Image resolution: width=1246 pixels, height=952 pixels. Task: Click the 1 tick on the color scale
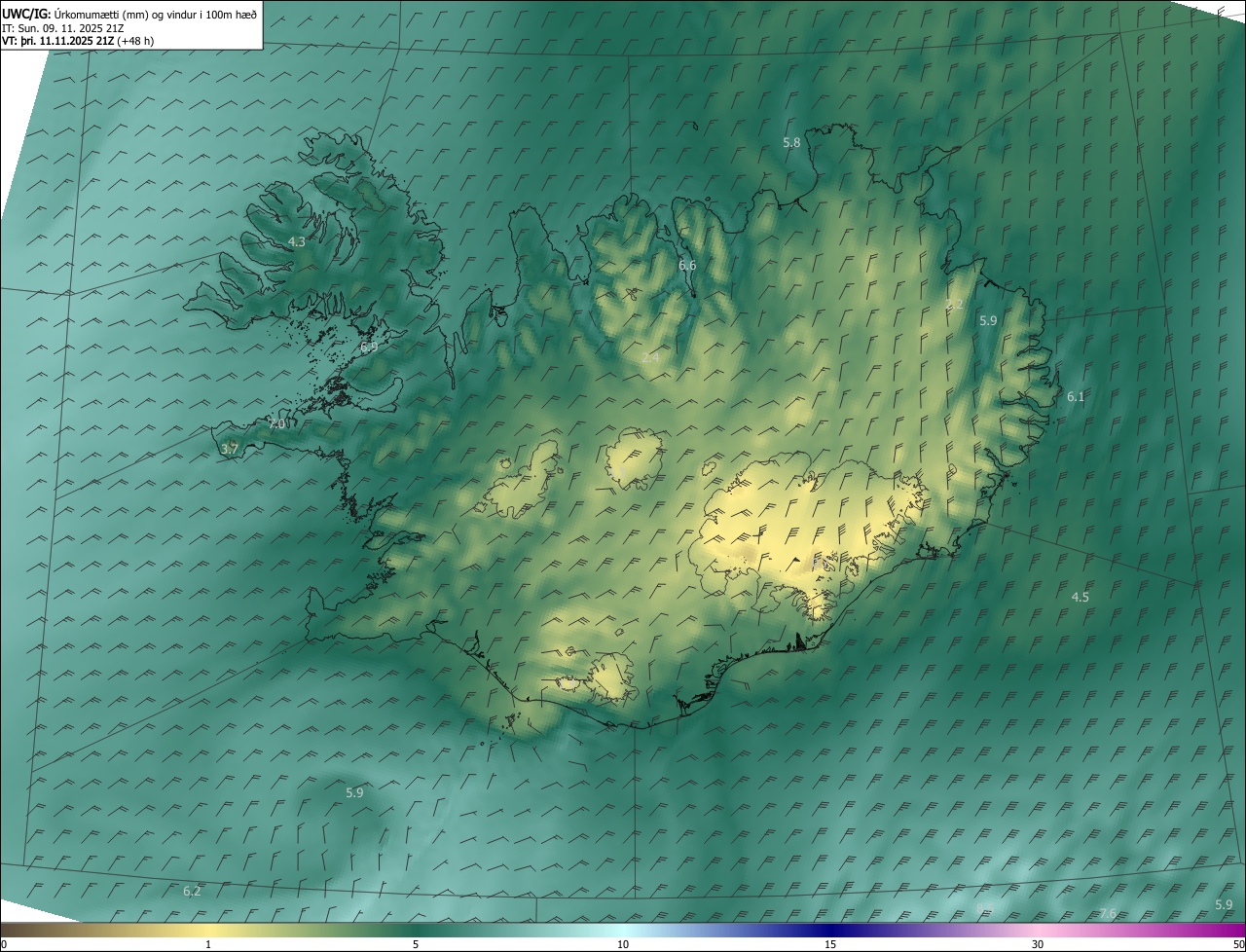click(x=208, y=944)
